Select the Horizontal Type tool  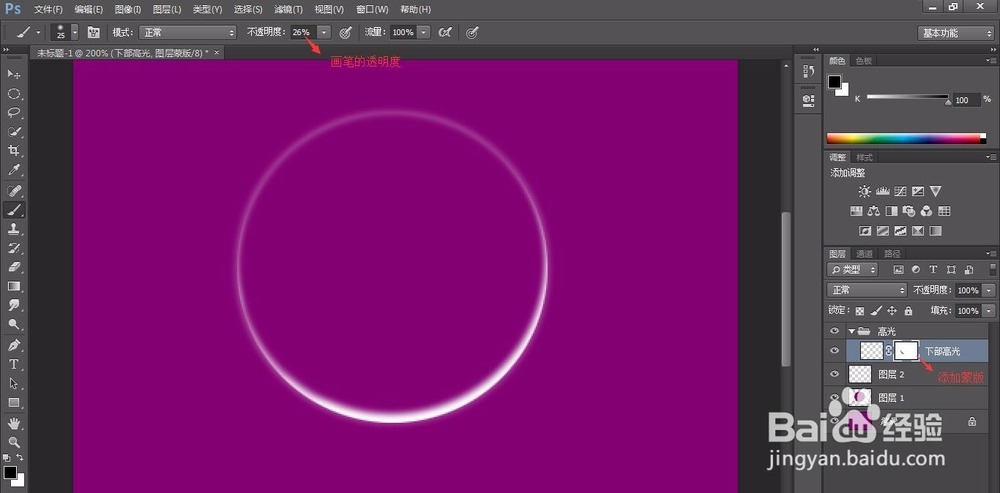pyautogui.click(x=13, y=364)
